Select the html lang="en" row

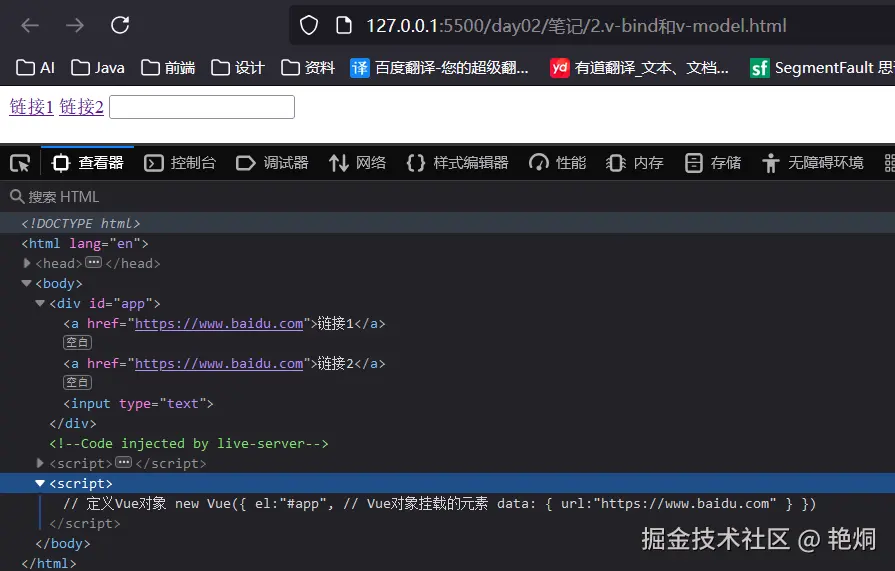[448, 243]
